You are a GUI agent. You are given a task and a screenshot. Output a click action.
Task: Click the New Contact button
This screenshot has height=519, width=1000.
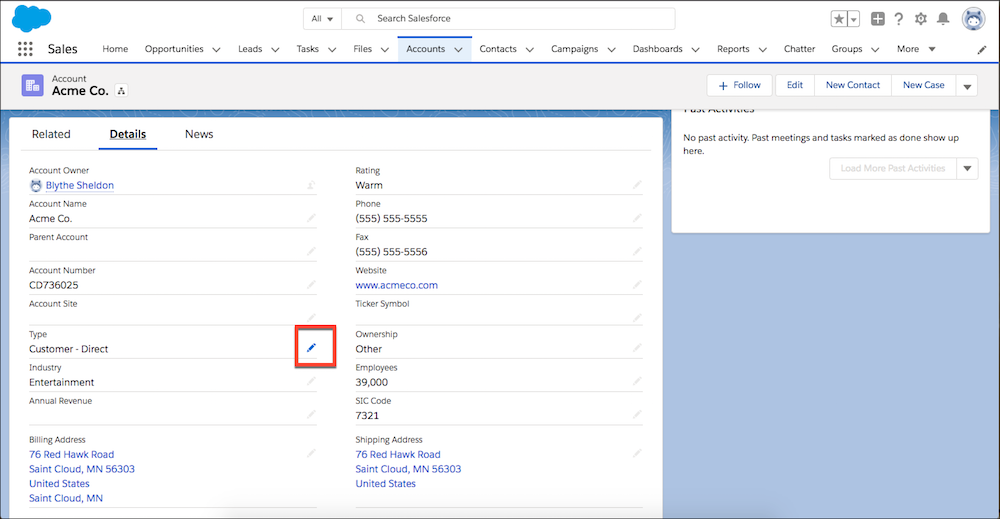pos(853,85)
